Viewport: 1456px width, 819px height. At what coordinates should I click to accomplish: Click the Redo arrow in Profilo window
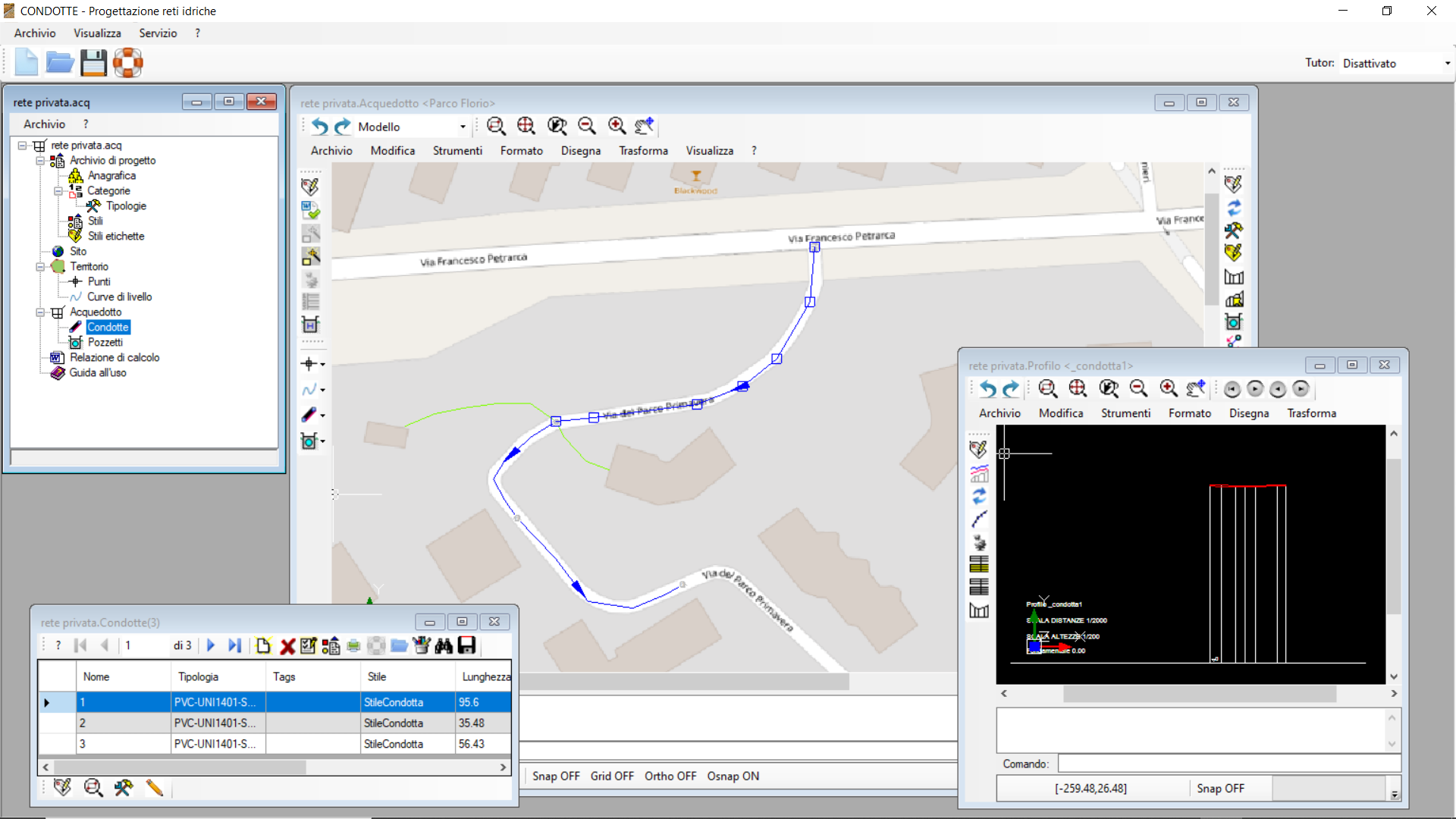(1011, 389)
